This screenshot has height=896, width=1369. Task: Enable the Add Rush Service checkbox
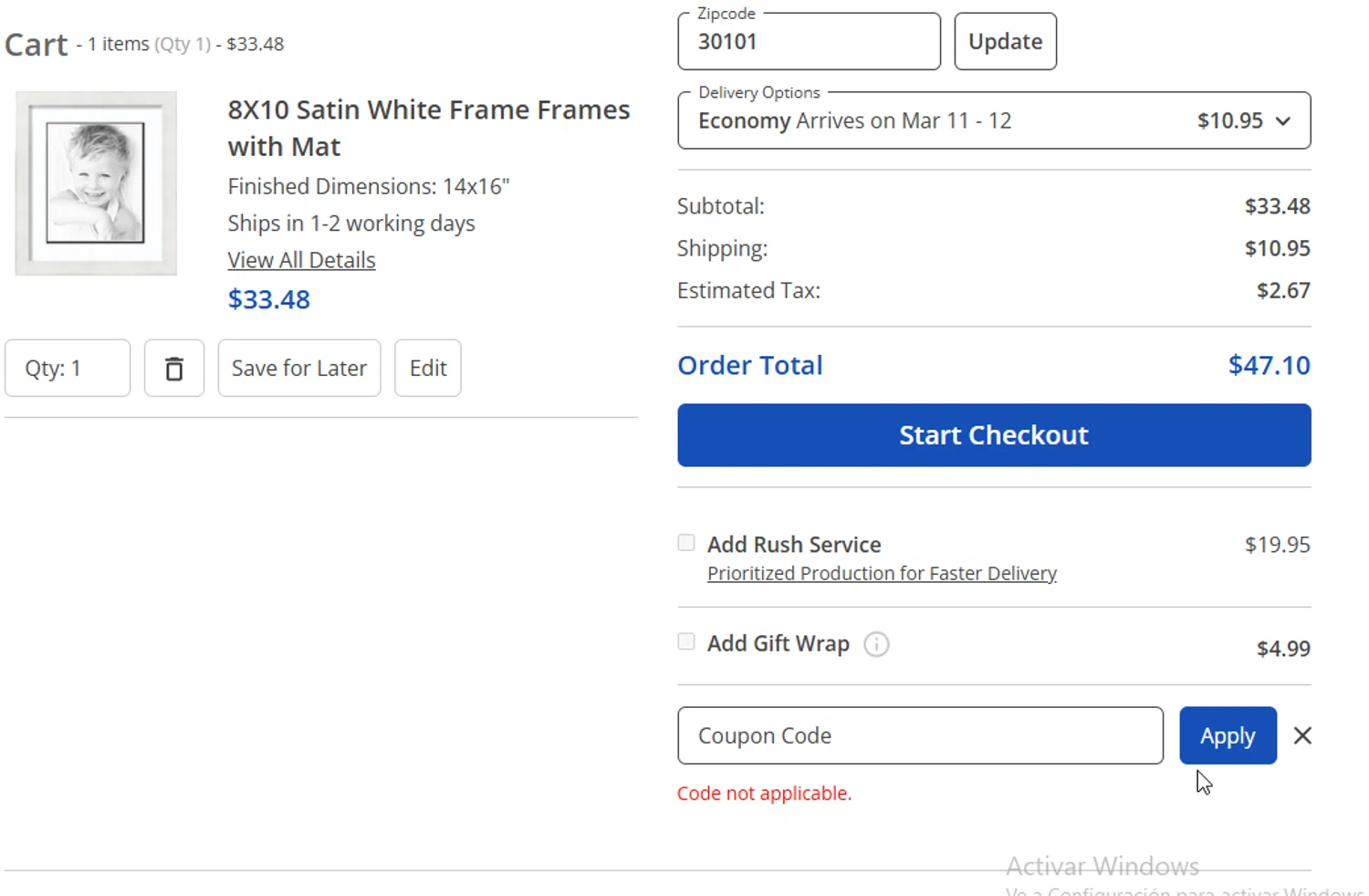point(686,543)
